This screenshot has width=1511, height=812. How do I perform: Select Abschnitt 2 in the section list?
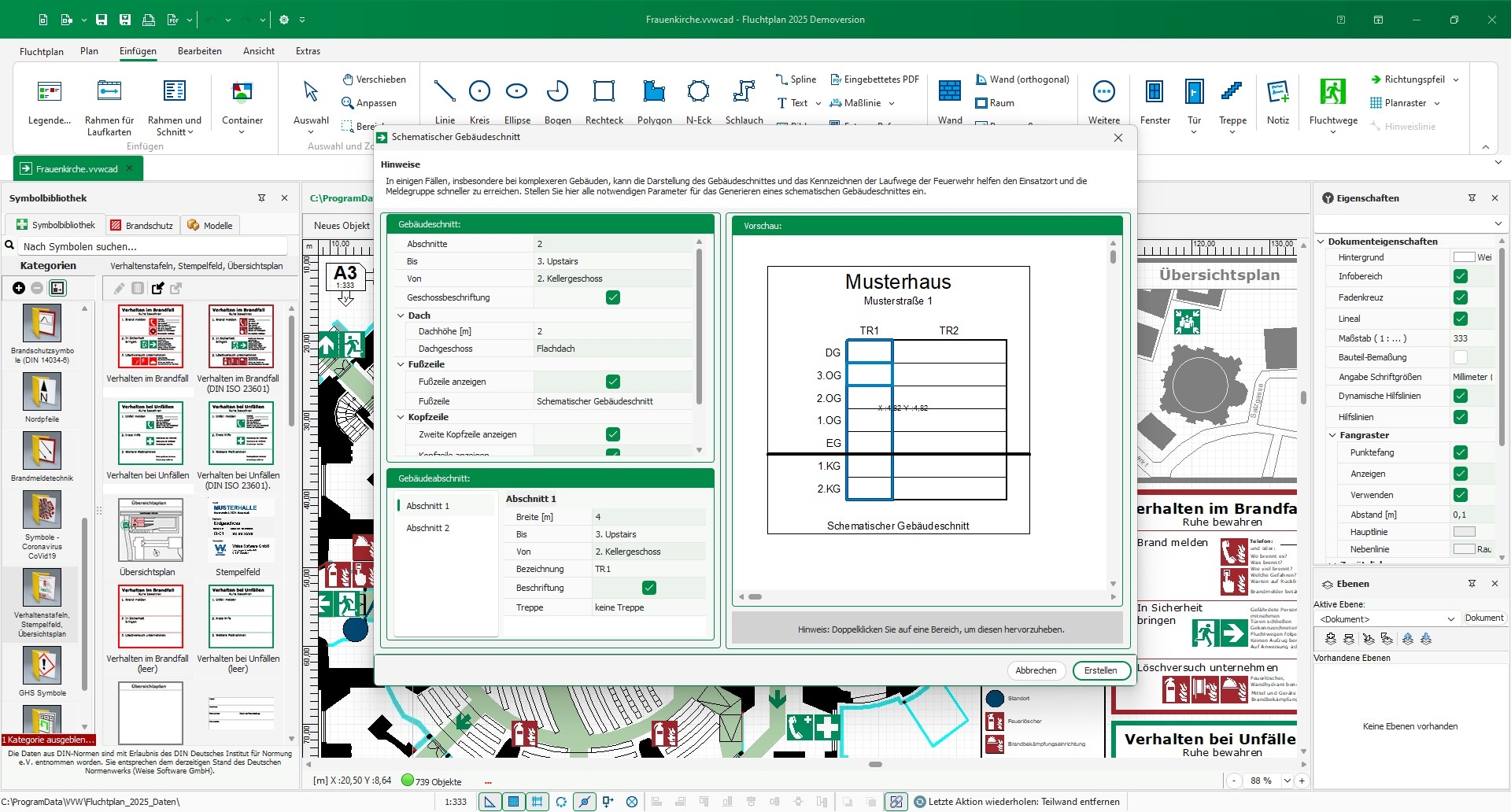coord(427,528)
